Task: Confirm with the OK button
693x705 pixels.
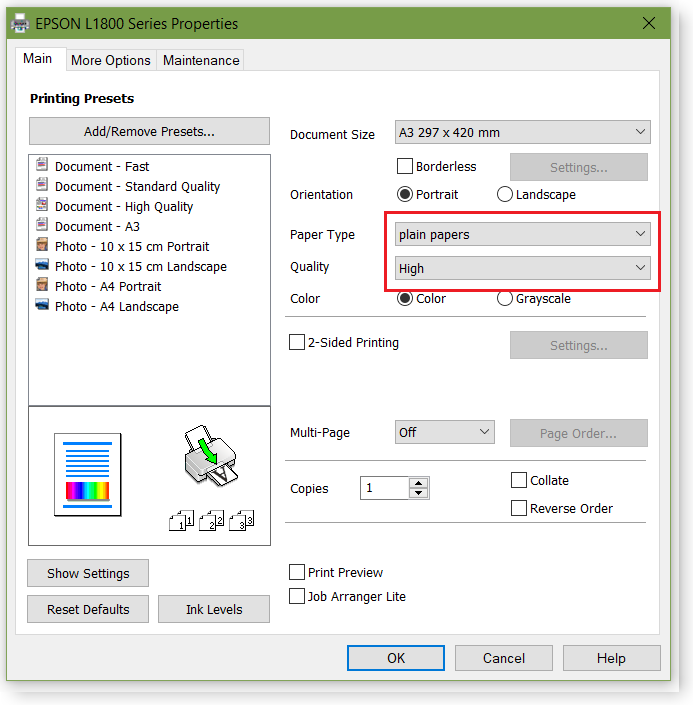Action: point(396,658)
